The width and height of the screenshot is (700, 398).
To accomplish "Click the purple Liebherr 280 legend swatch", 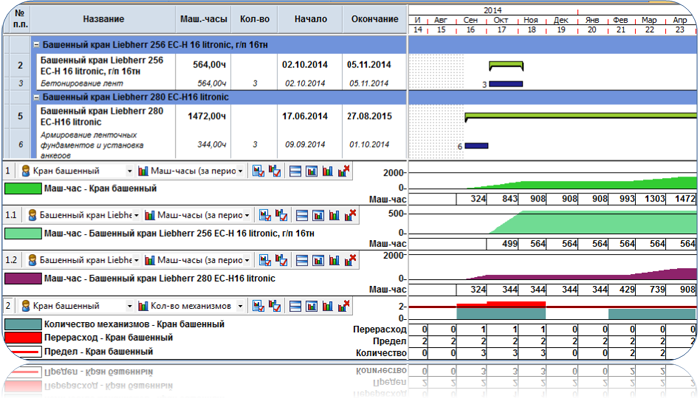I will coord(23,279).
